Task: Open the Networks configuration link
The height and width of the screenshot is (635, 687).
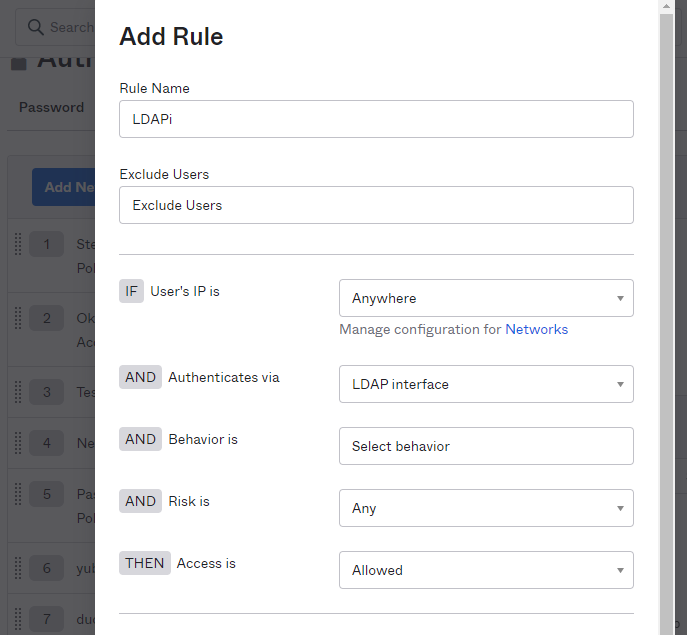Action: [536, 329]
